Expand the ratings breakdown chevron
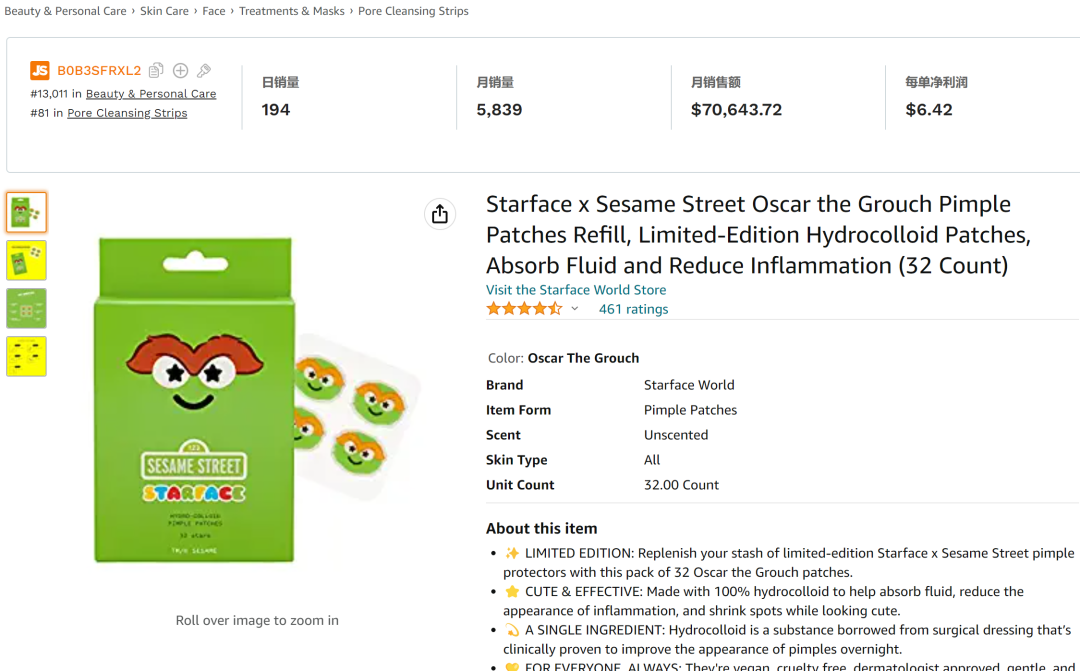Screen dimensions: 1080x671 pyautogui.click(x=575, y=309)
